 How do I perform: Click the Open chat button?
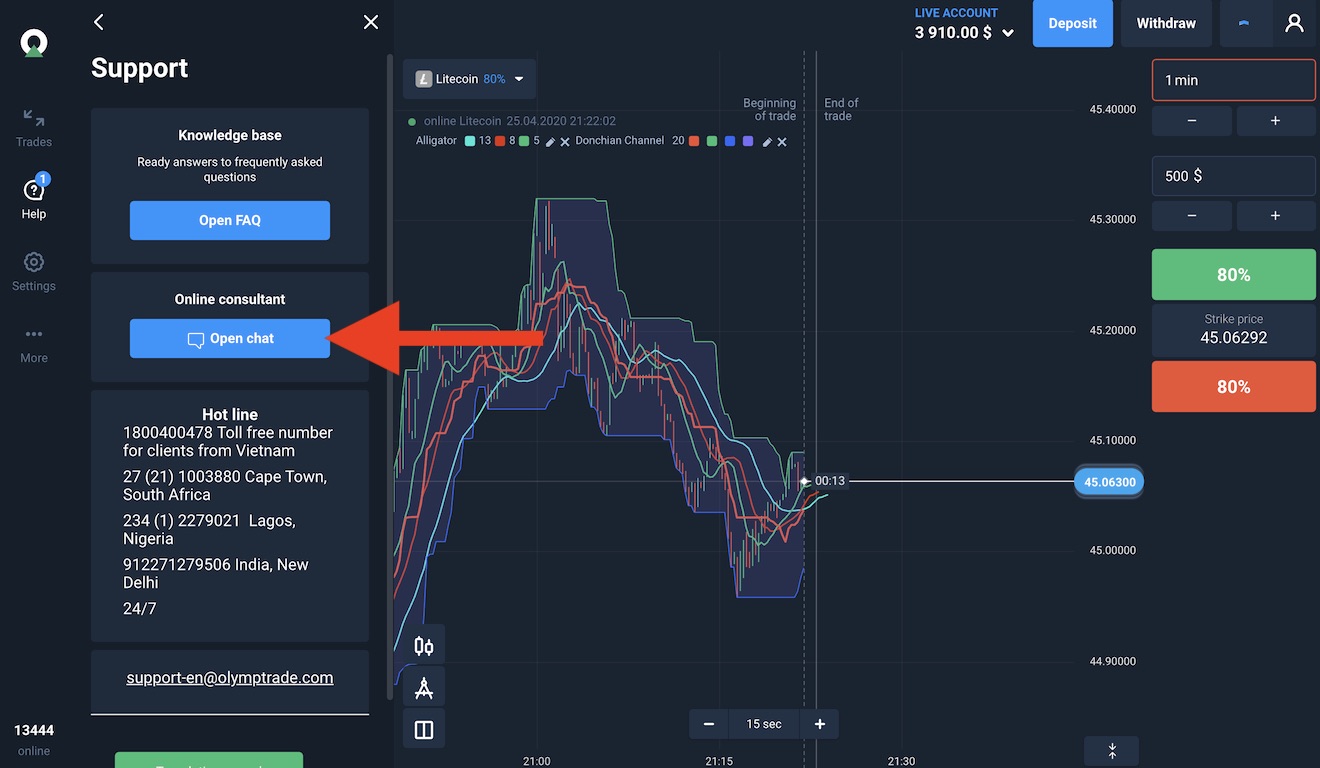(x=230, y=339)
